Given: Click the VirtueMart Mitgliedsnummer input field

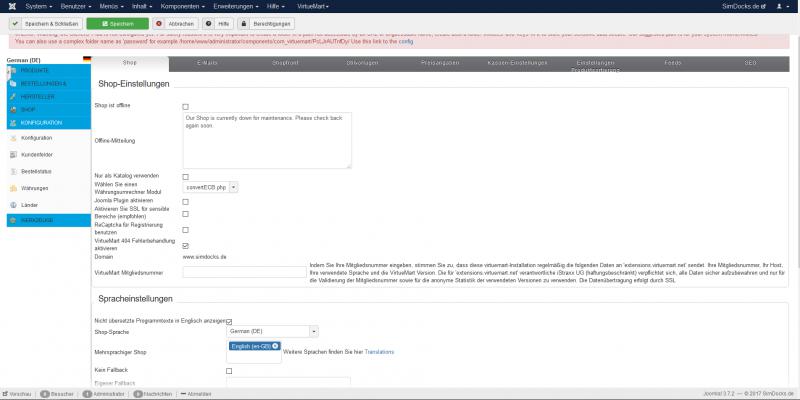Looking at the screenshot, I should (244, 272).
